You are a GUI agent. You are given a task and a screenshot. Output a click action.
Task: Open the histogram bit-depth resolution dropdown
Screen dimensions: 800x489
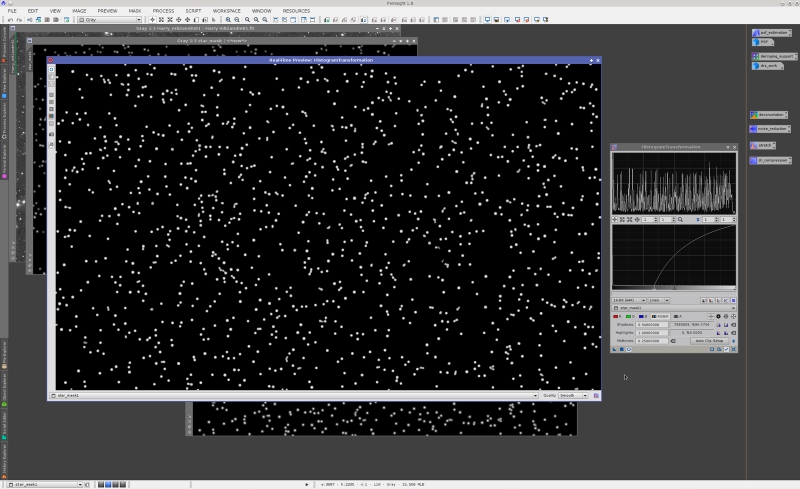[x=629, y=301]
